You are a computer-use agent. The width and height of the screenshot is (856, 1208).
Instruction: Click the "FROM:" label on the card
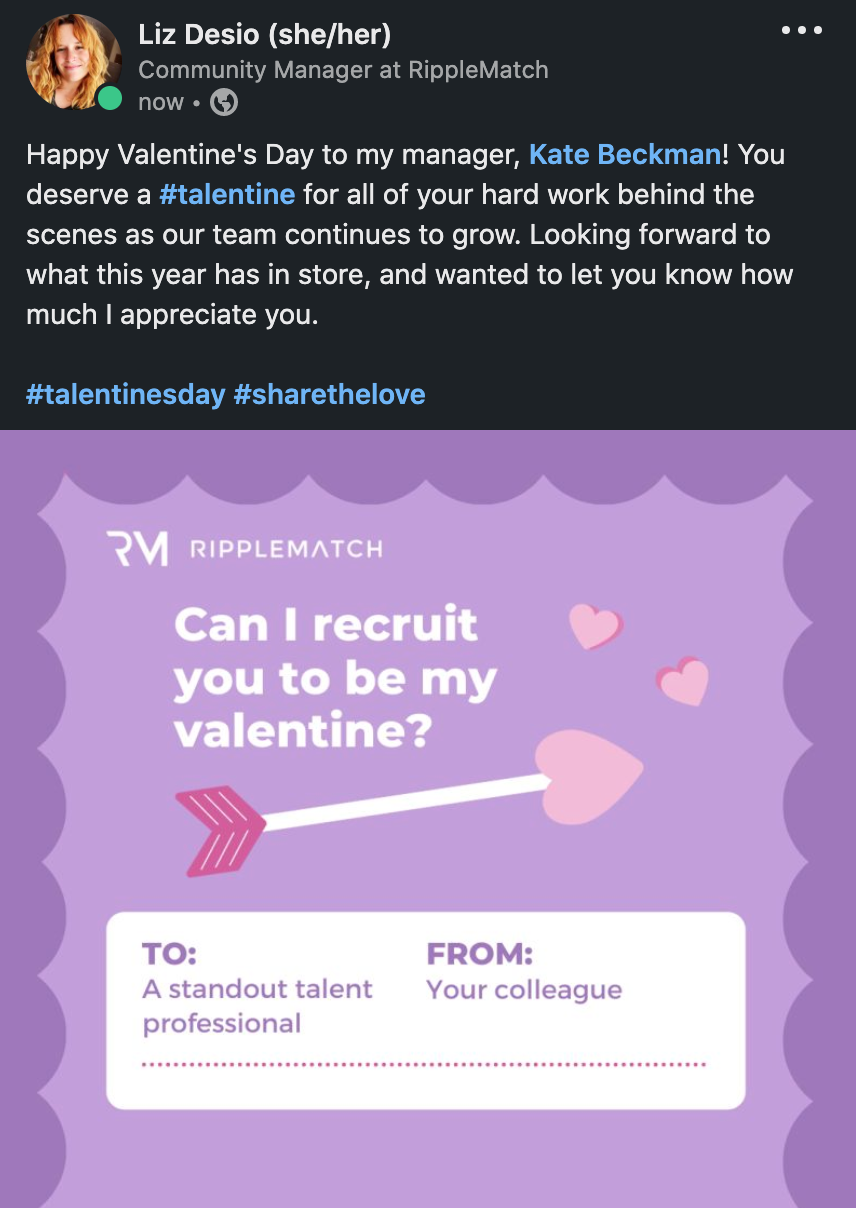(x=479, y=954)
